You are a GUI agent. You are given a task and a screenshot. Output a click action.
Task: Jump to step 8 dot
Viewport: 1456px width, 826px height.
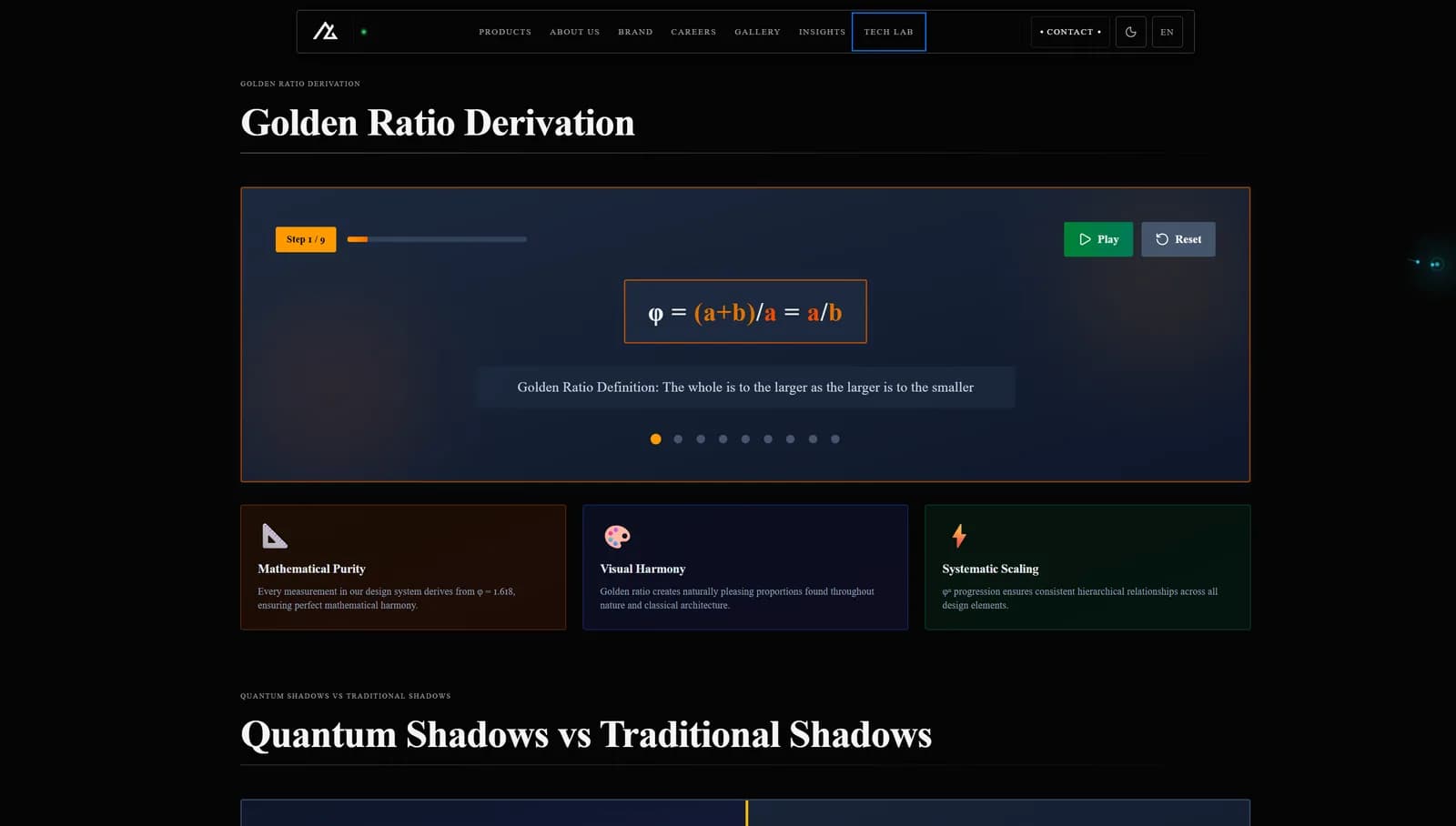coord(813,439)
